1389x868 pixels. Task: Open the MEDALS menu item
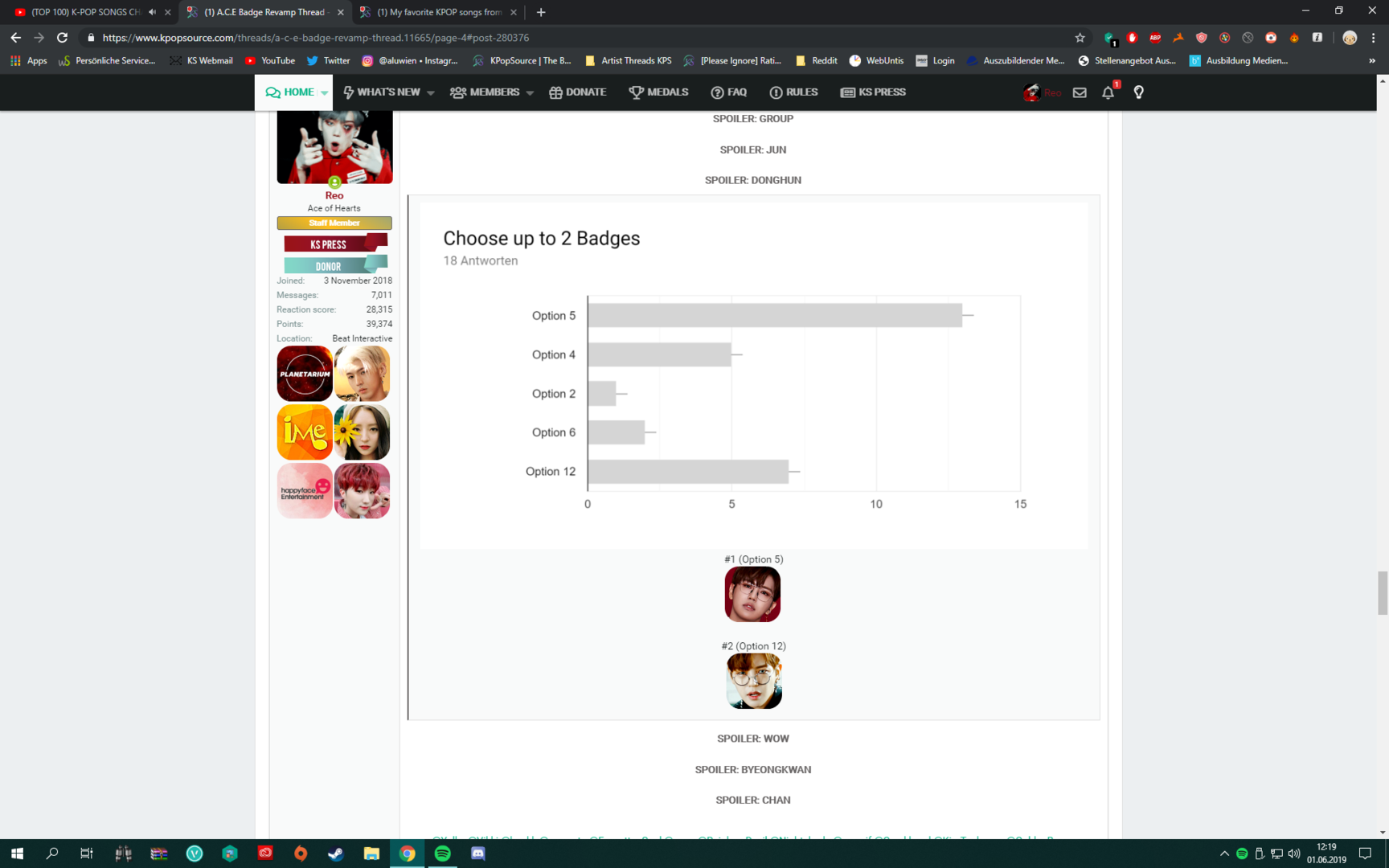point(658,92)
